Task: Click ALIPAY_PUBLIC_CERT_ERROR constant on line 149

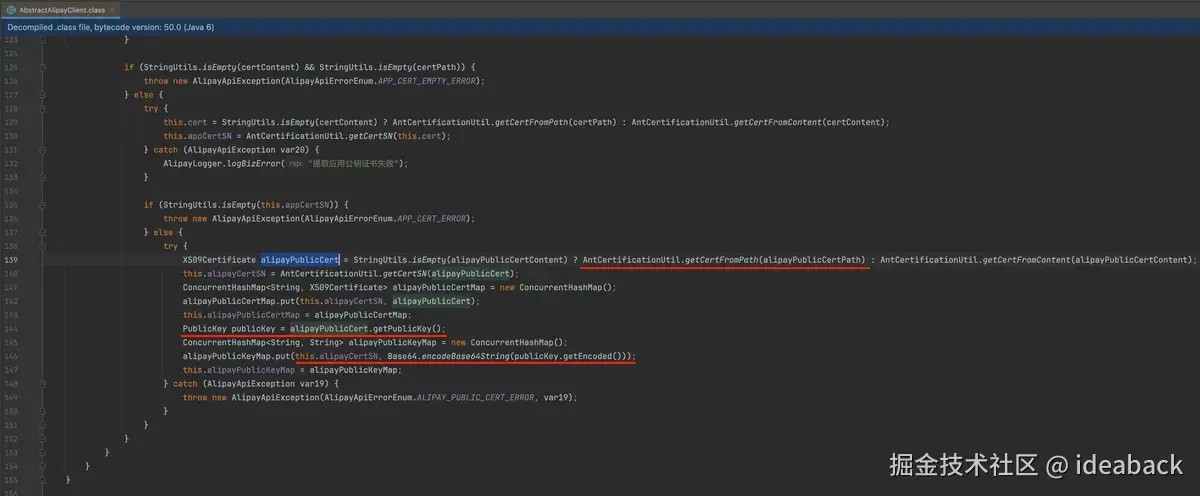Action: [x=472, y=396]
